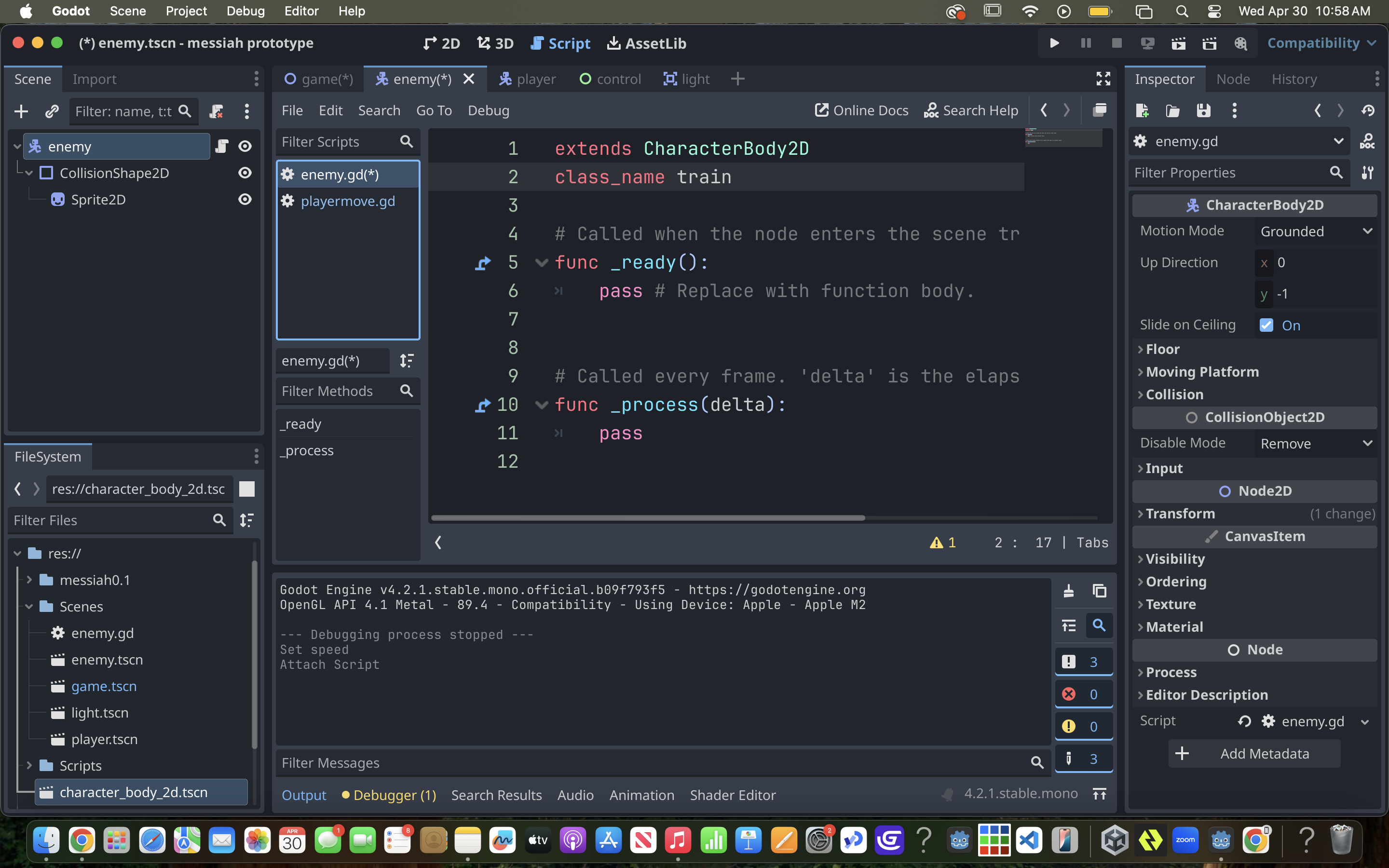Pause the running project
This screenshot has width=1389, height=868.
(x=1085, y=43)
